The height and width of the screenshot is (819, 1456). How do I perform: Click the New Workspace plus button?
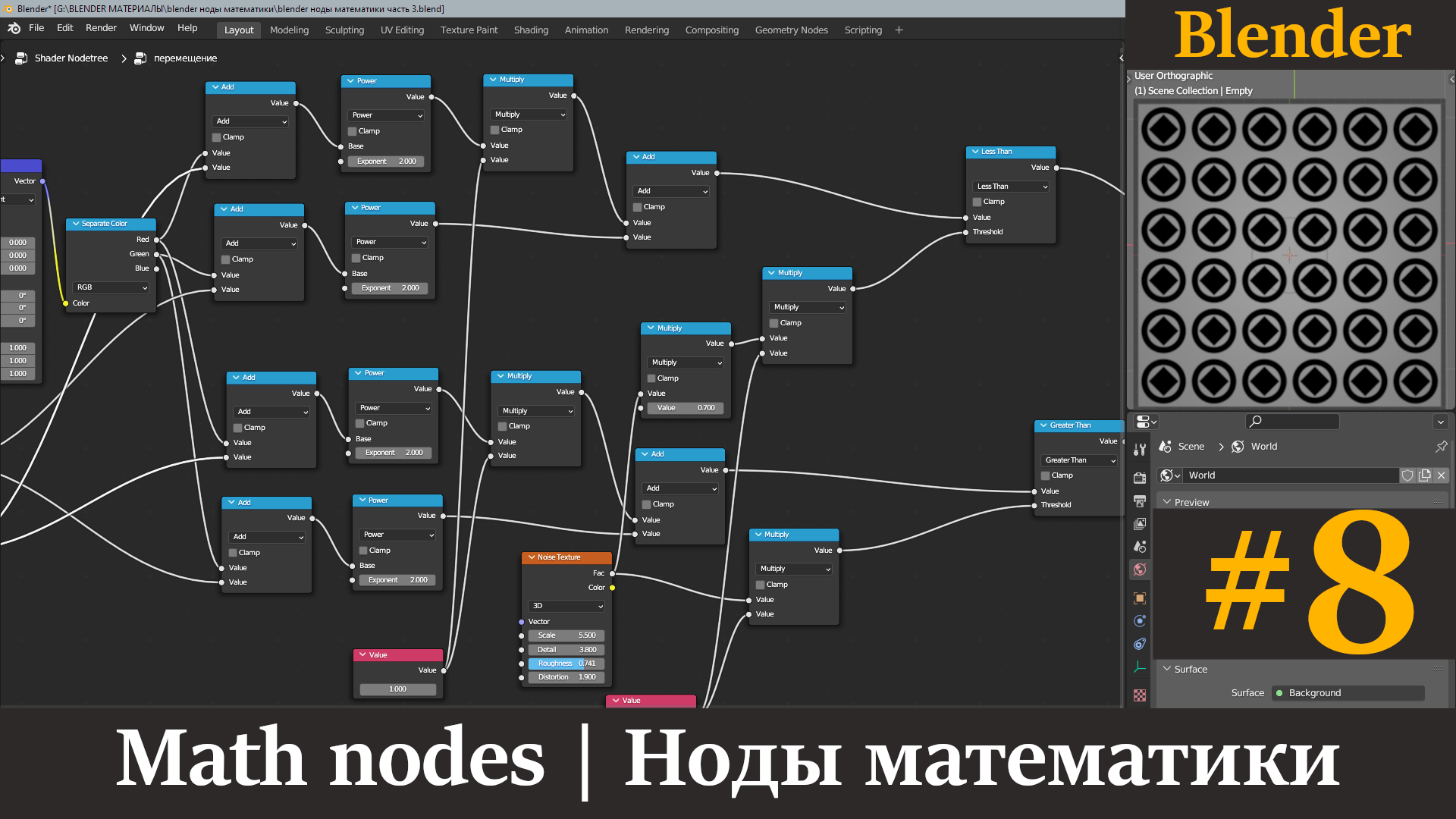pyautogui.click(x=899, y=30)
